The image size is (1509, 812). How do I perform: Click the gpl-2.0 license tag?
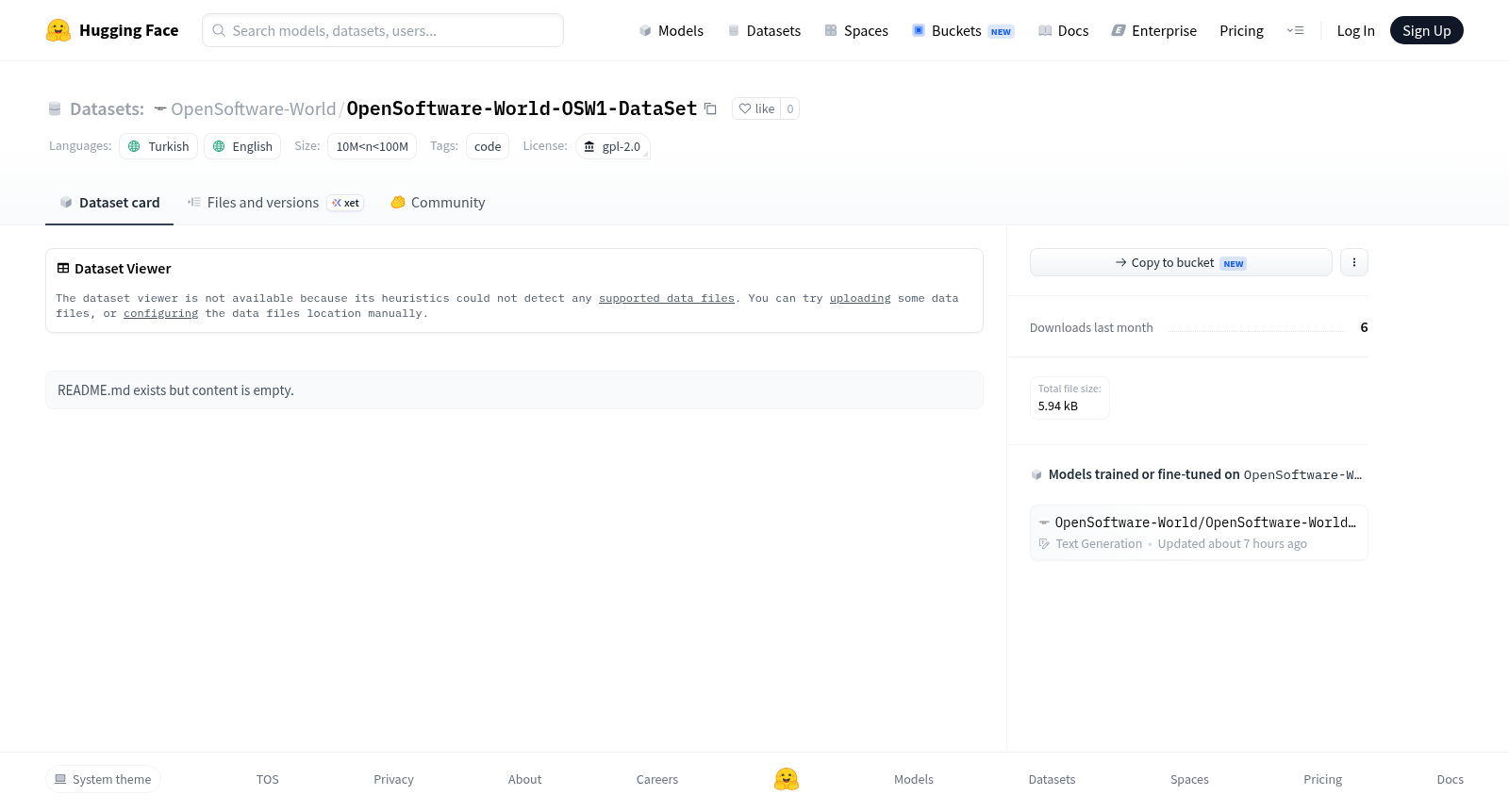612,146
